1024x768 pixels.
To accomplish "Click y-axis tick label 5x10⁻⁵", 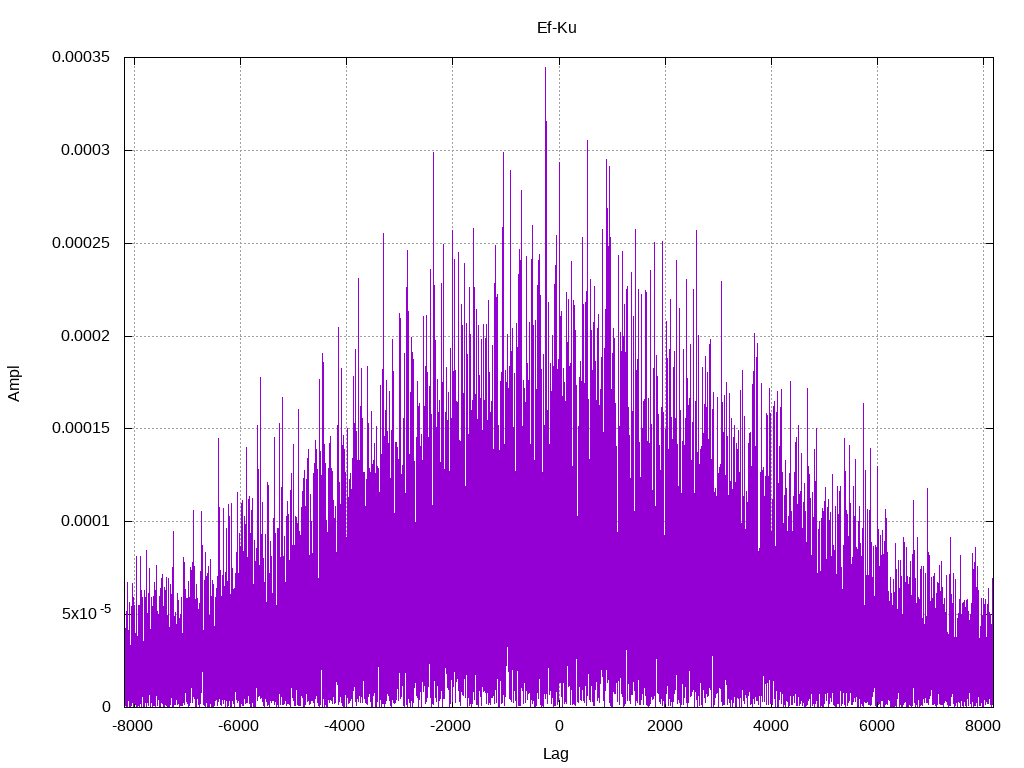I will [x=86, y=613].
